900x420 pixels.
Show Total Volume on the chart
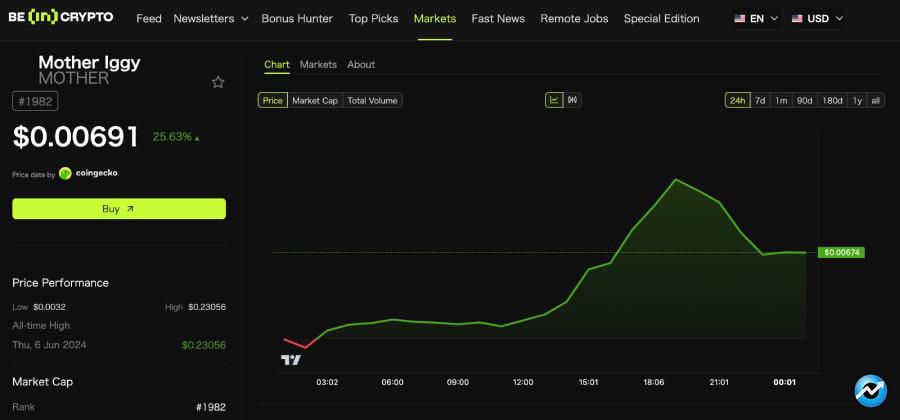coord(372,100)
